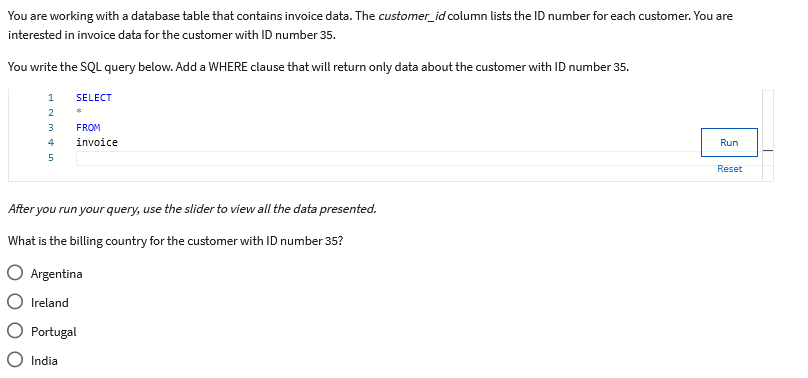Click line number 1 in the gutter
Image resolution: width=808 pixels, height=378 pixels.
point(50,97)
